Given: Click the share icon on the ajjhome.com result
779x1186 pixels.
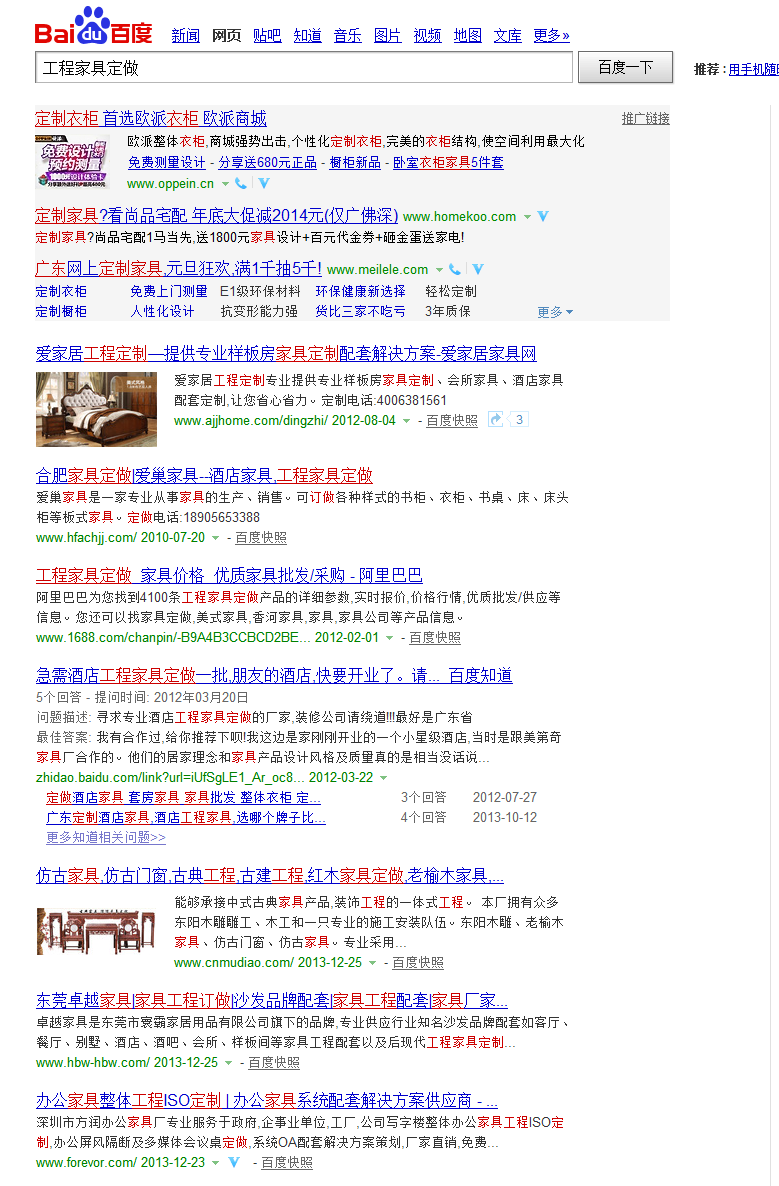Looking at the screenshot, I should 495,420.
